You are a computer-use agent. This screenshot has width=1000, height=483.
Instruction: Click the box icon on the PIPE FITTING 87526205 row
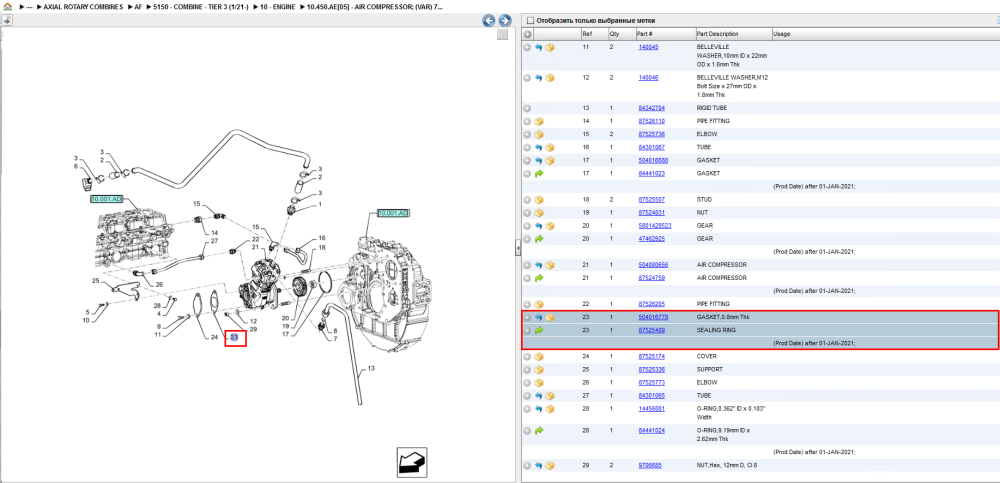click(539, 304)
